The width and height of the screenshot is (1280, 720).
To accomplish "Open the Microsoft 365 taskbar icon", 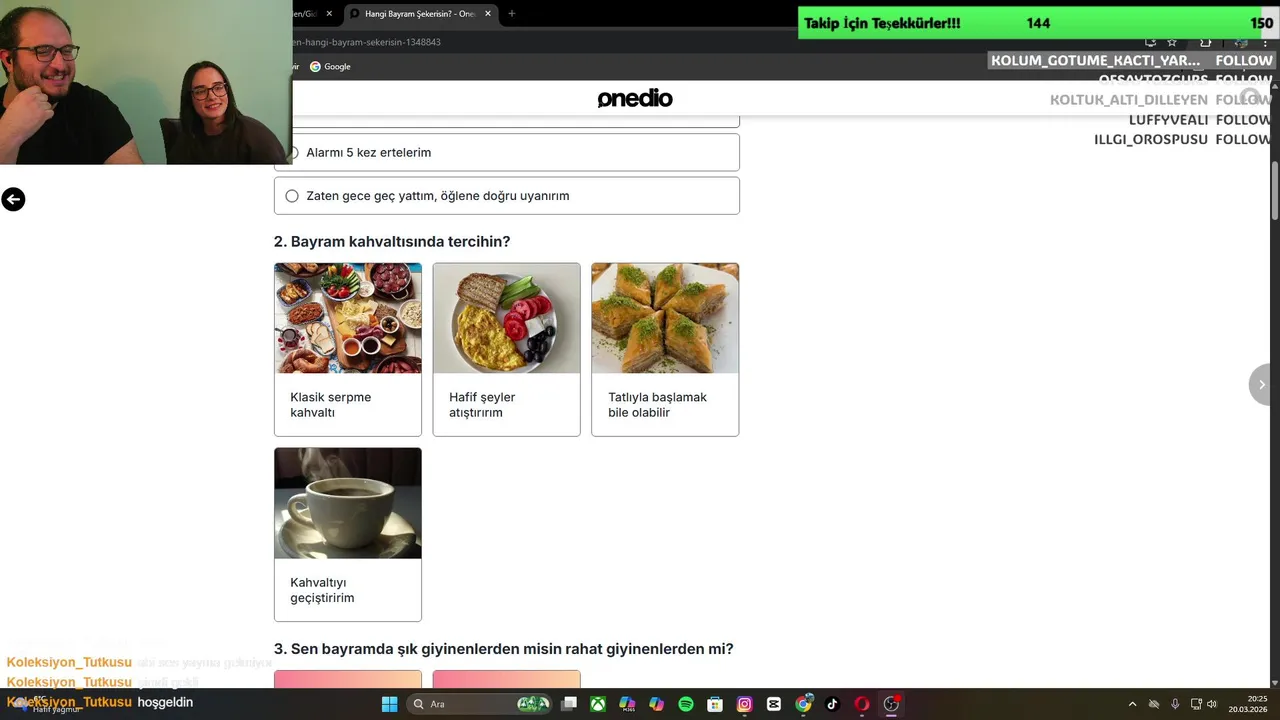I will coord(627,704).
